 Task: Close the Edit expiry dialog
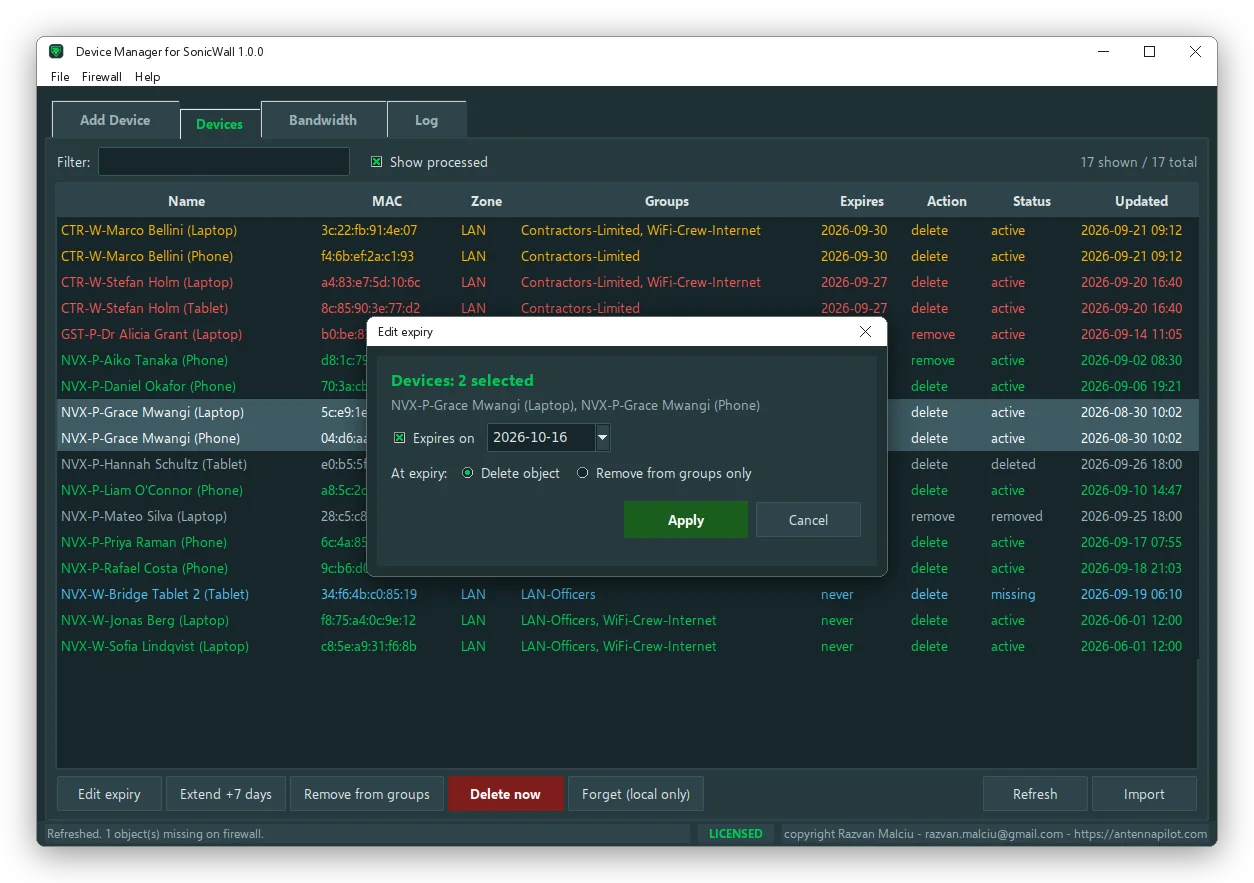tap(865, 332)
